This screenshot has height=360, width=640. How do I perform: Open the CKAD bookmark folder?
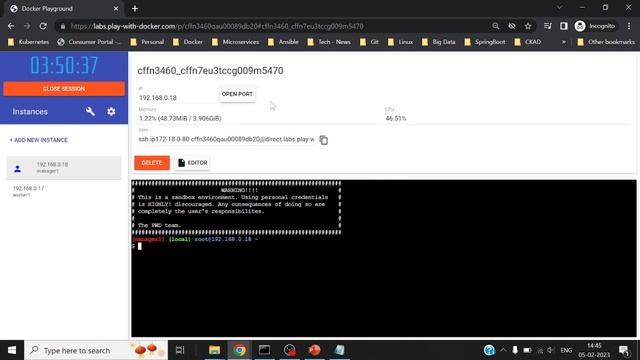(x=528, y=42)
